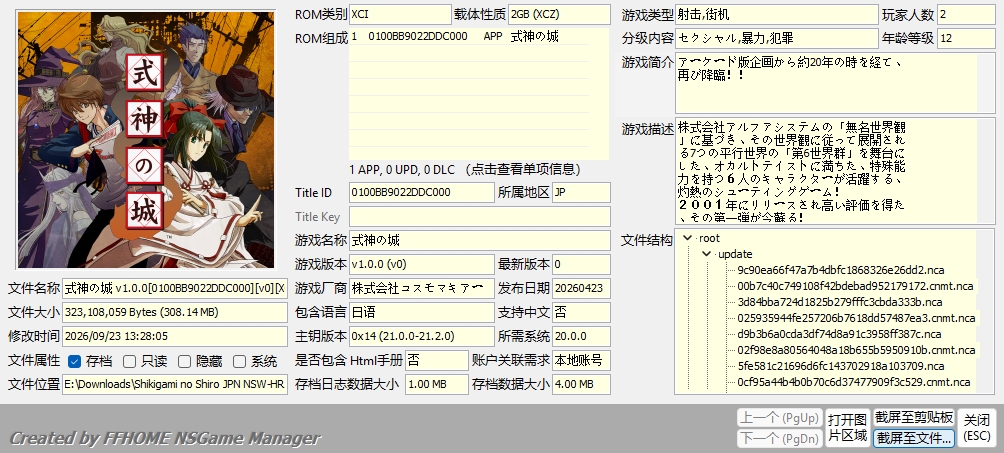Select d9b3b6a0cda3df74d8a91c3958ff387c.nca file
Viewport: 1004px width, 453px height.
[839, 334]
